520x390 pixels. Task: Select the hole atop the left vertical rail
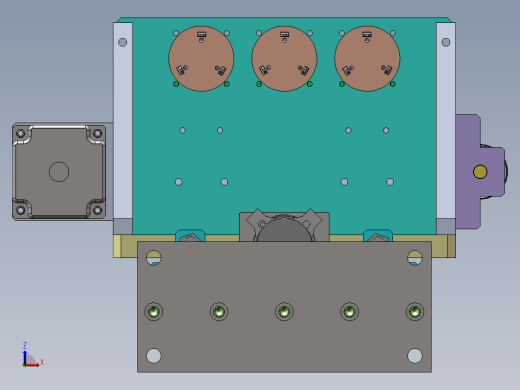click(123, 42)
